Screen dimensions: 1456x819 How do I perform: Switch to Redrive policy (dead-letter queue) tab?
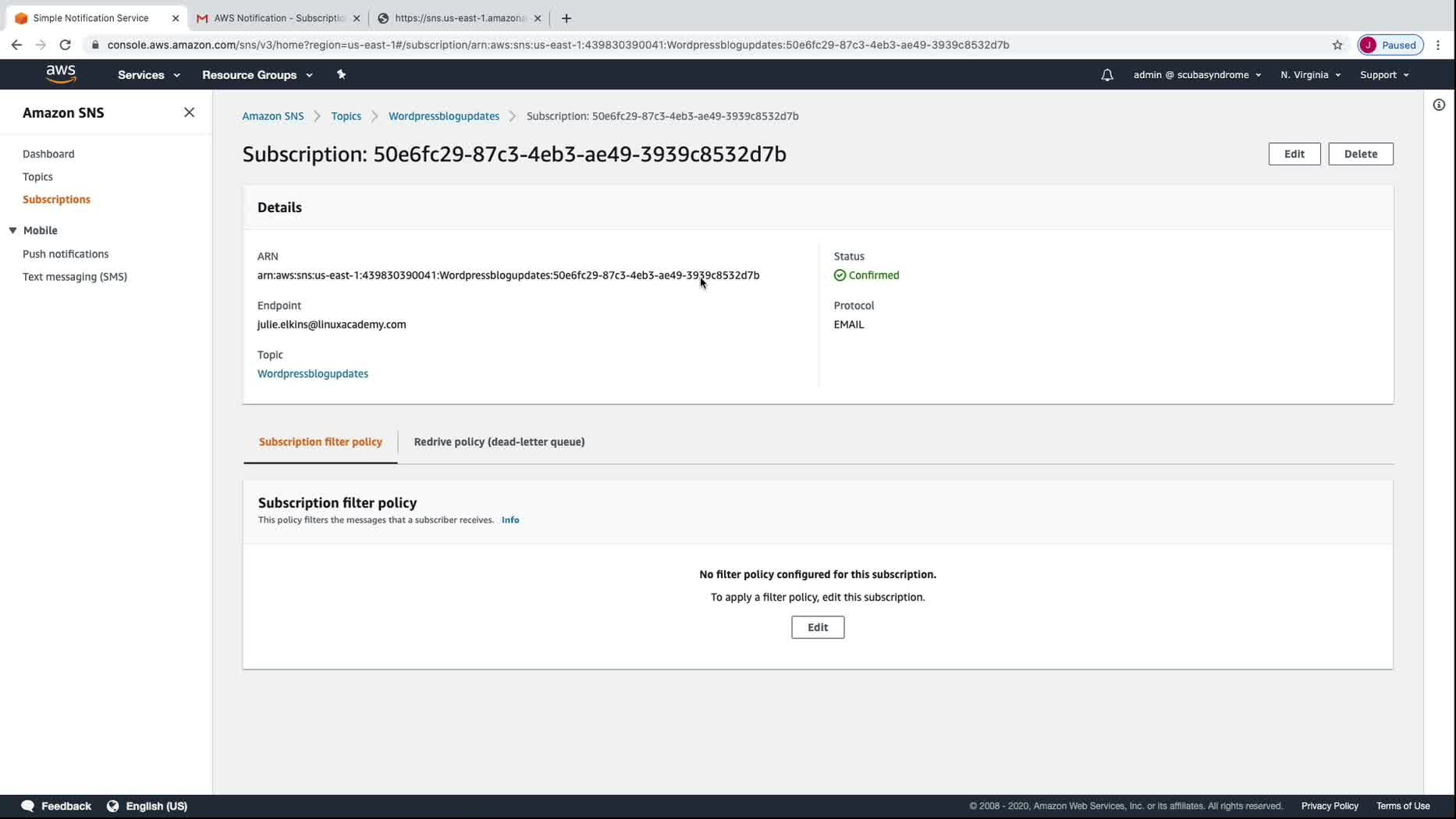click(499, 441)
